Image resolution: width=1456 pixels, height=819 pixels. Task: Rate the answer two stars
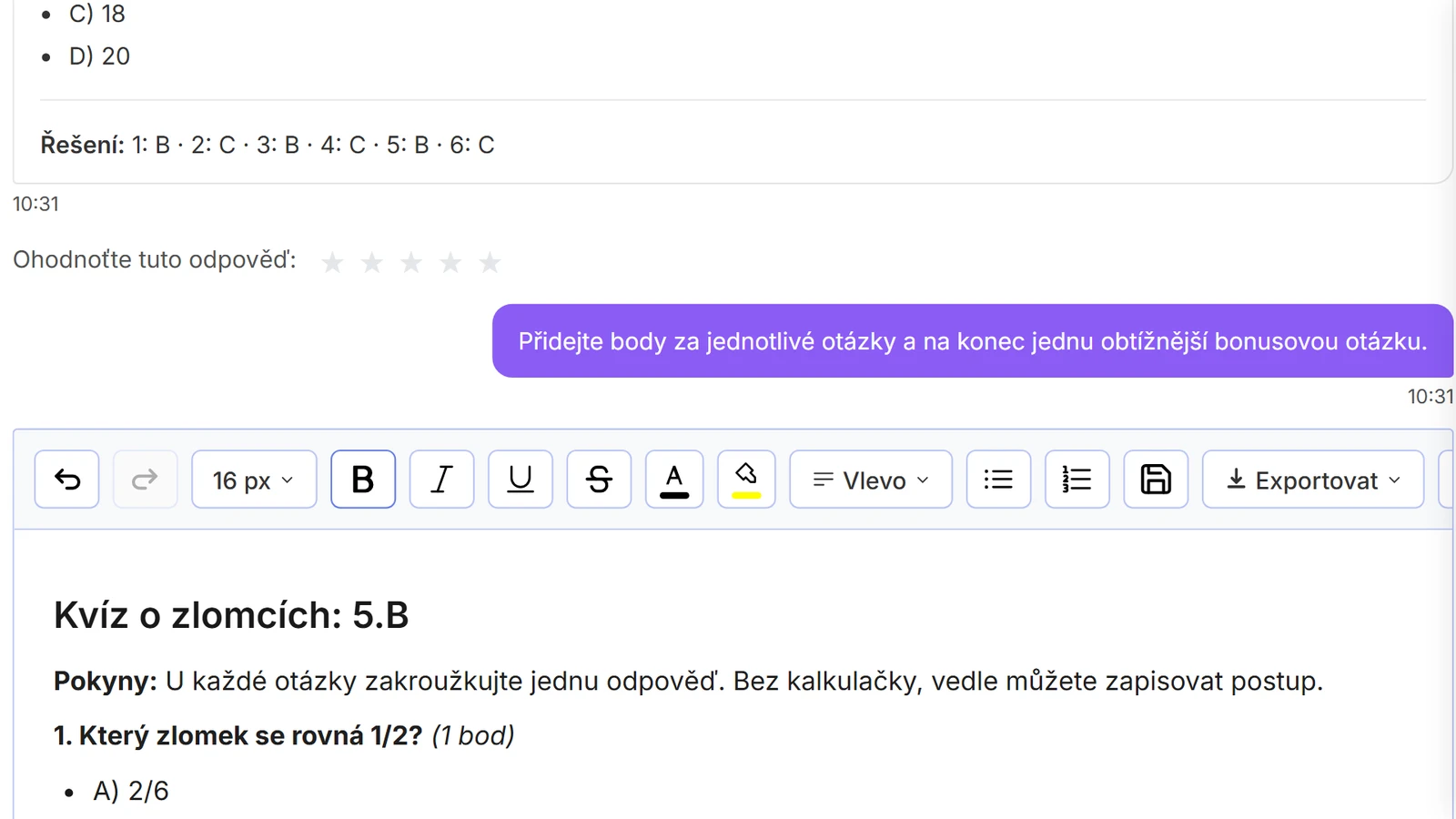click(x=371, y=262)
